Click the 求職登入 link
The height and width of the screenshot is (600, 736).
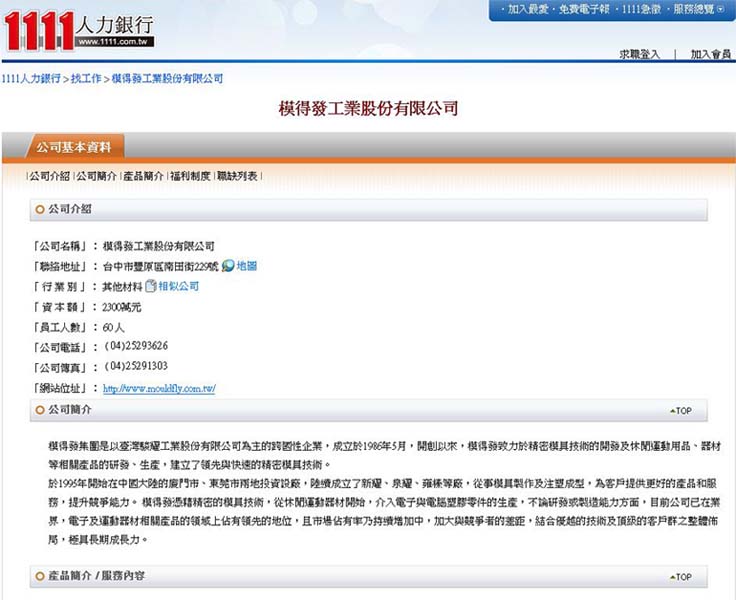(x=639, y=54)
